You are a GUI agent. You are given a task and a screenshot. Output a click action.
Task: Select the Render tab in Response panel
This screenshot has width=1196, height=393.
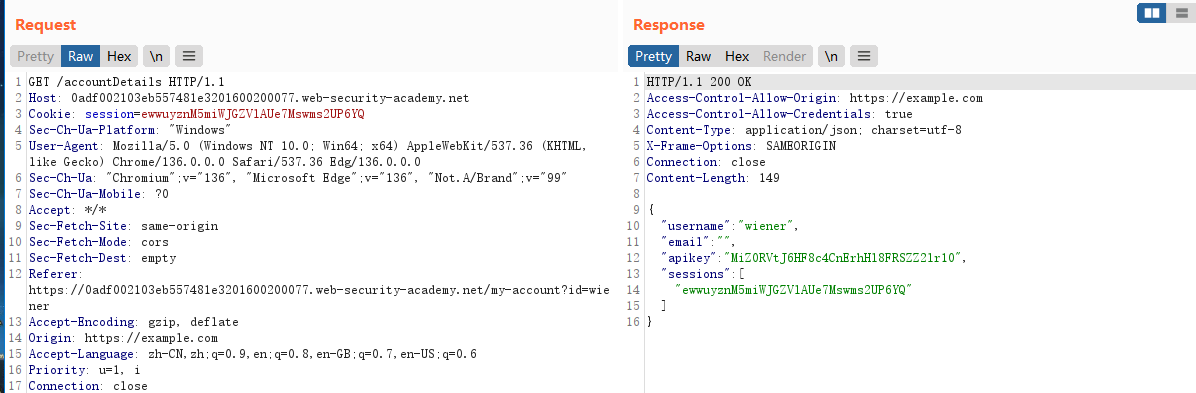coord(785,56)
